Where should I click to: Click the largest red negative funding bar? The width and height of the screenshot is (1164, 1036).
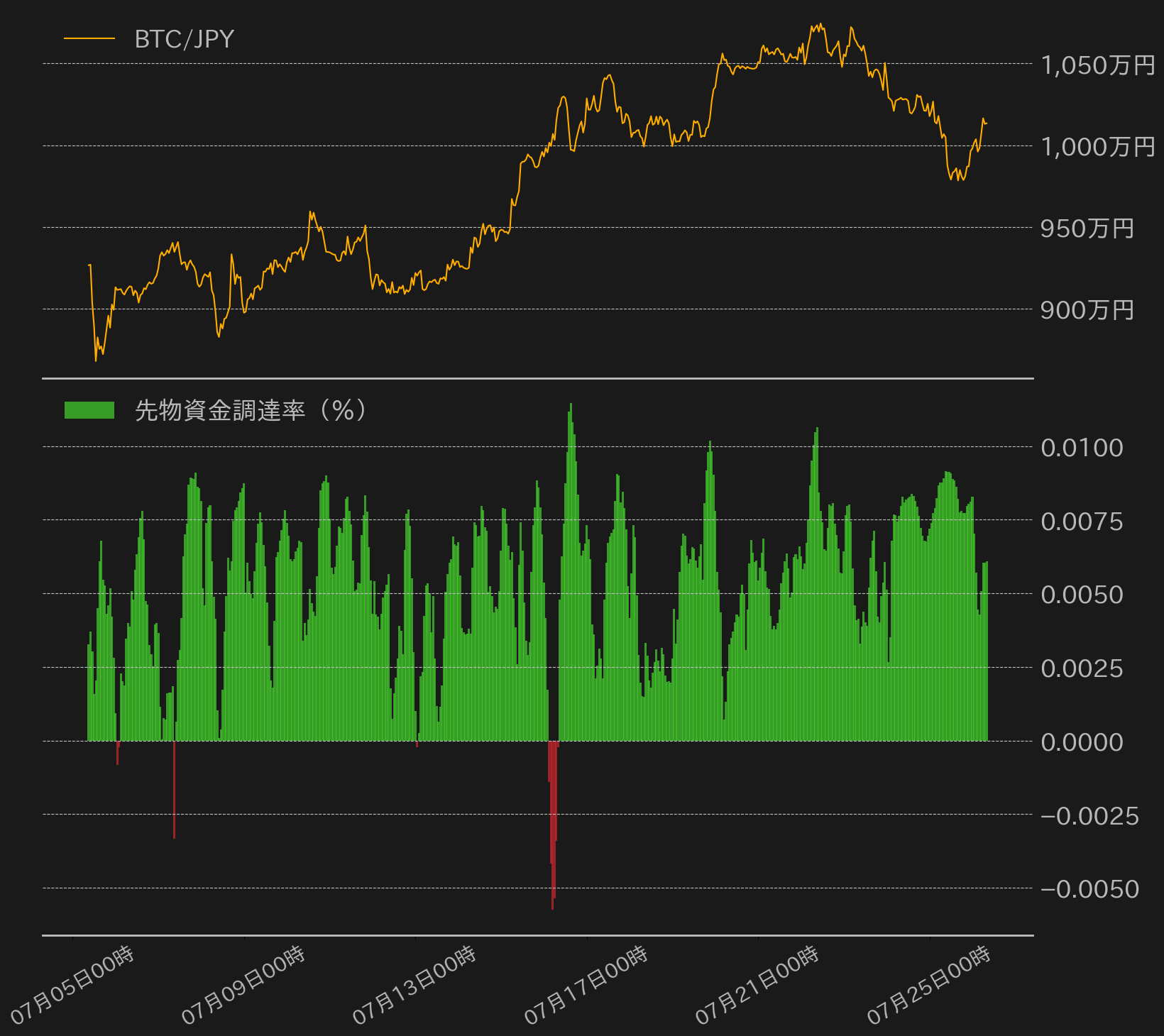coord(552,825)
